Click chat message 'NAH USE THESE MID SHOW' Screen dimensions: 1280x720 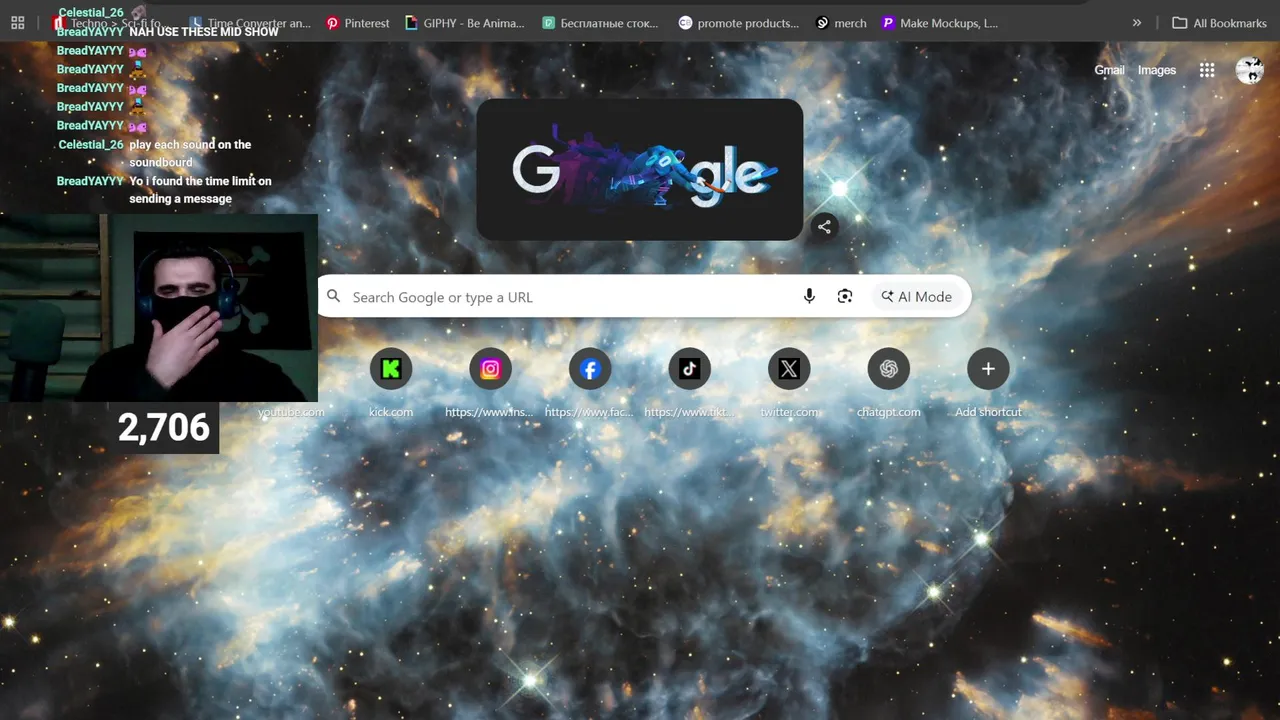coord(204,32)
